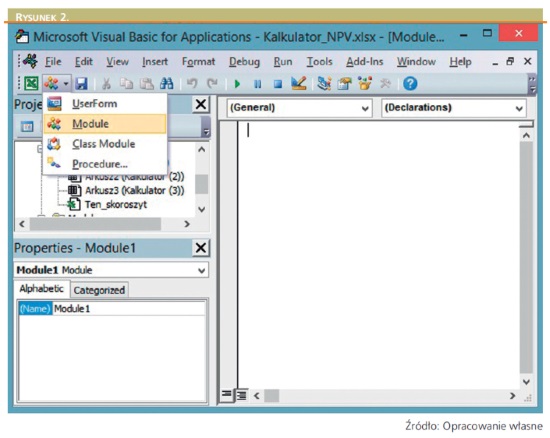Choose UserForm from insert dropdown
550x438 pixels.
pyautogui.click(x=105, y=104)
